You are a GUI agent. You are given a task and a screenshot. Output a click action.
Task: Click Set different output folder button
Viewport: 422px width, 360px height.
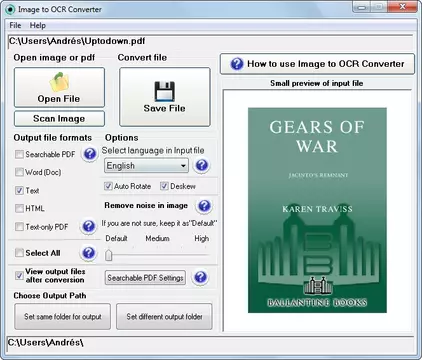[x=164, y=316]
